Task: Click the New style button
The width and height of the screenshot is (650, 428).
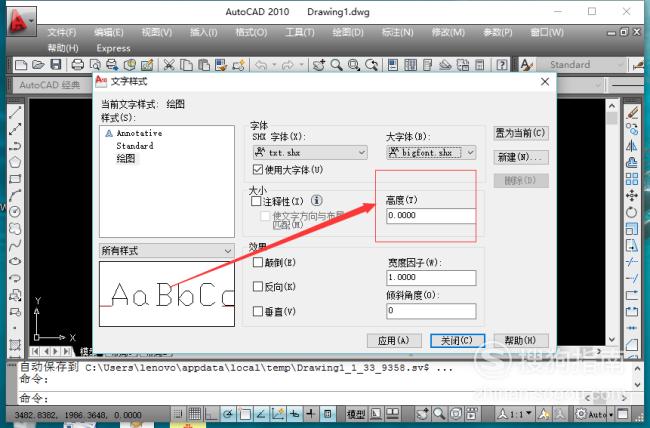Action: click(521, 157)
